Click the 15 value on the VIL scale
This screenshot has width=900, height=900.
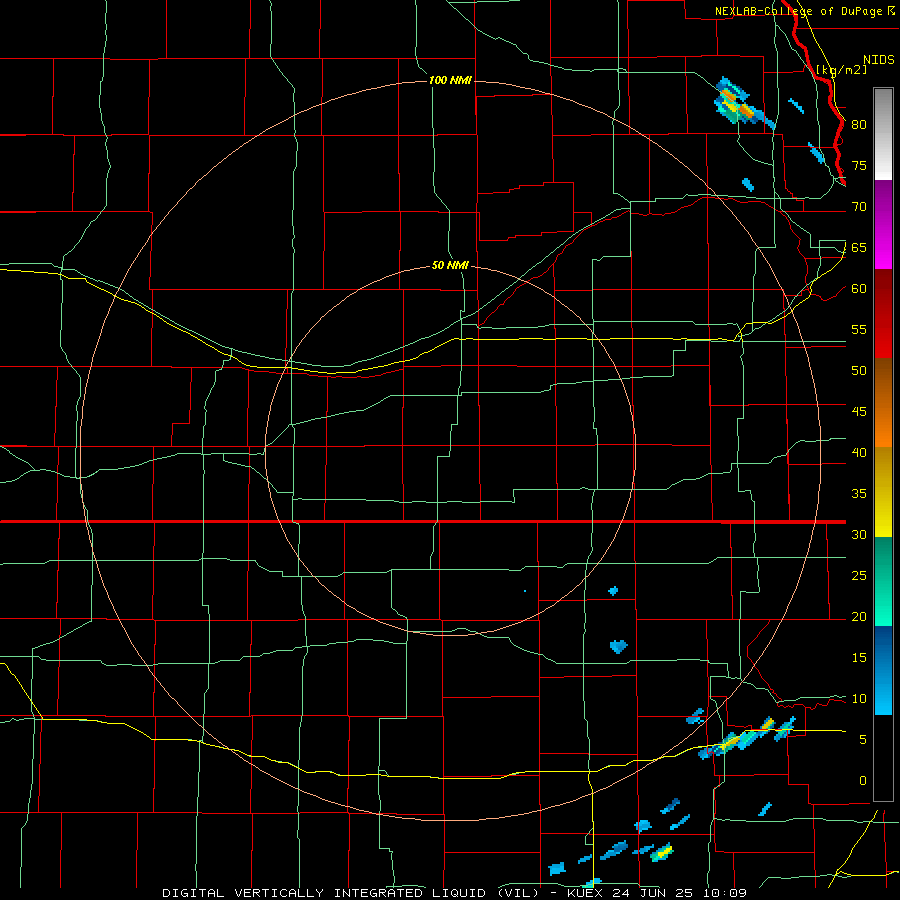click(859, 658)
